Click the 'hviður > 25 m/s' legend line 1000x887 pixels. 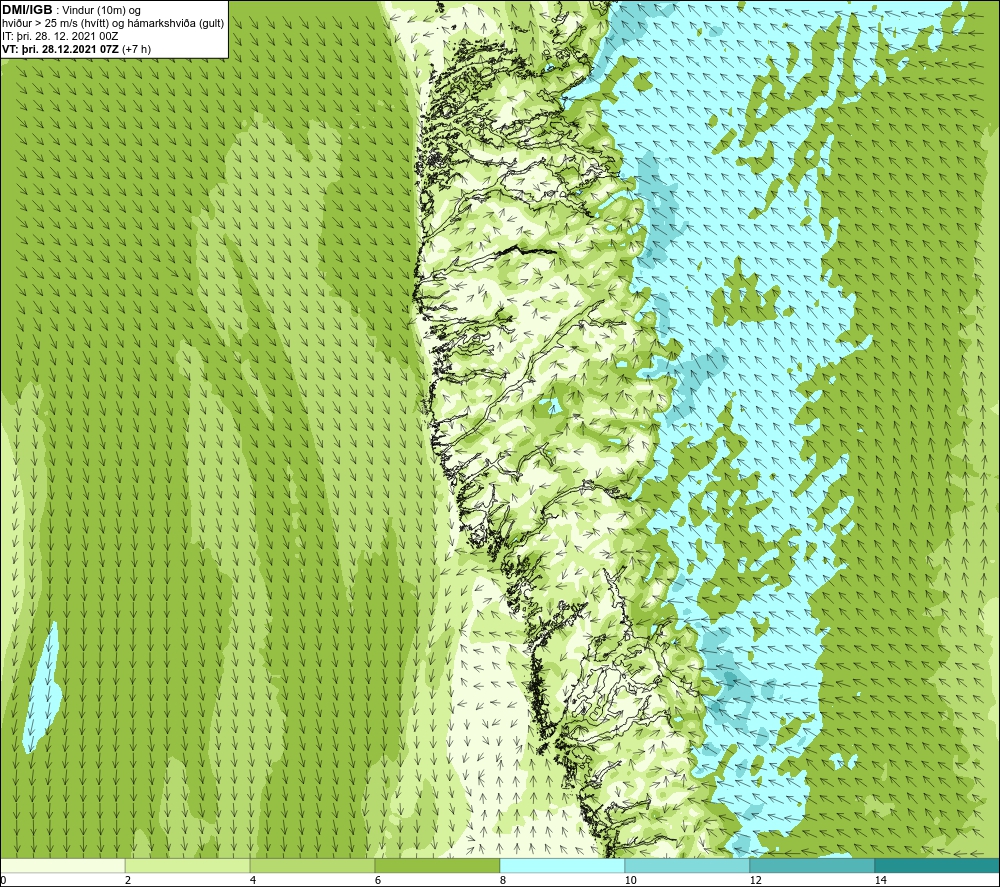pyautogui.click(x=113, y=23)
